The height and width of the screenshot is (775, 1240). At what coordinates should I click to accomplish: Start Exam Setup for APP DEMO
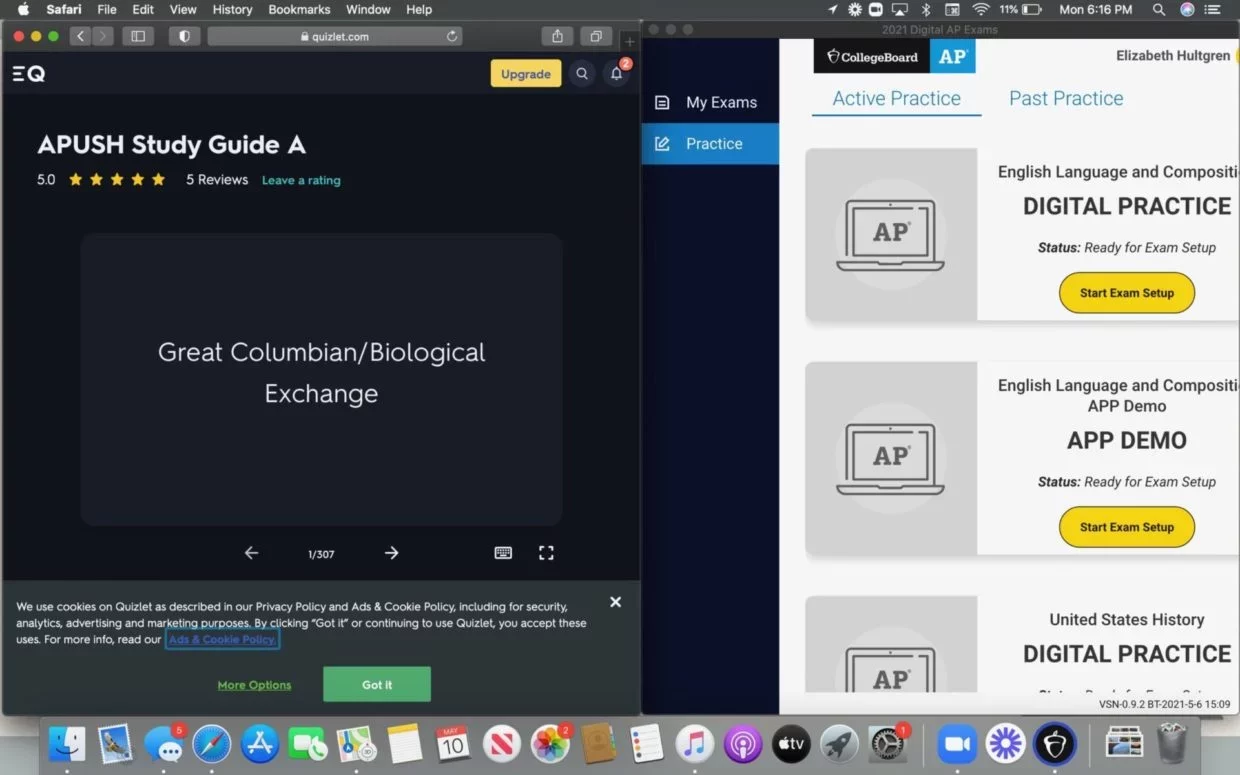click(x=1127, y=527)
